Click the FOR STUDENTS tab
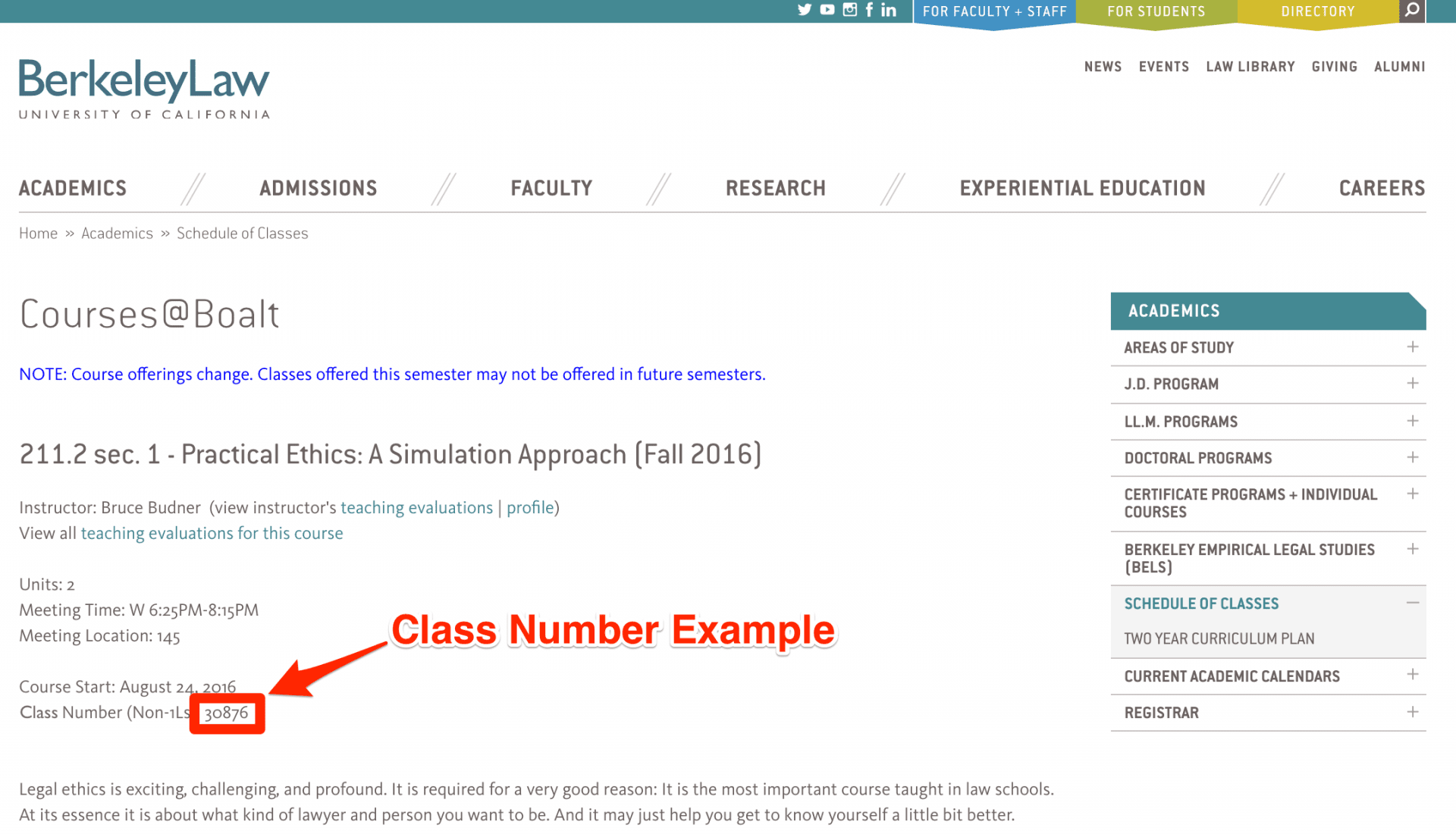This screenshot has width=1456, height=834. pyautogui.click(x=1156, y=11)
